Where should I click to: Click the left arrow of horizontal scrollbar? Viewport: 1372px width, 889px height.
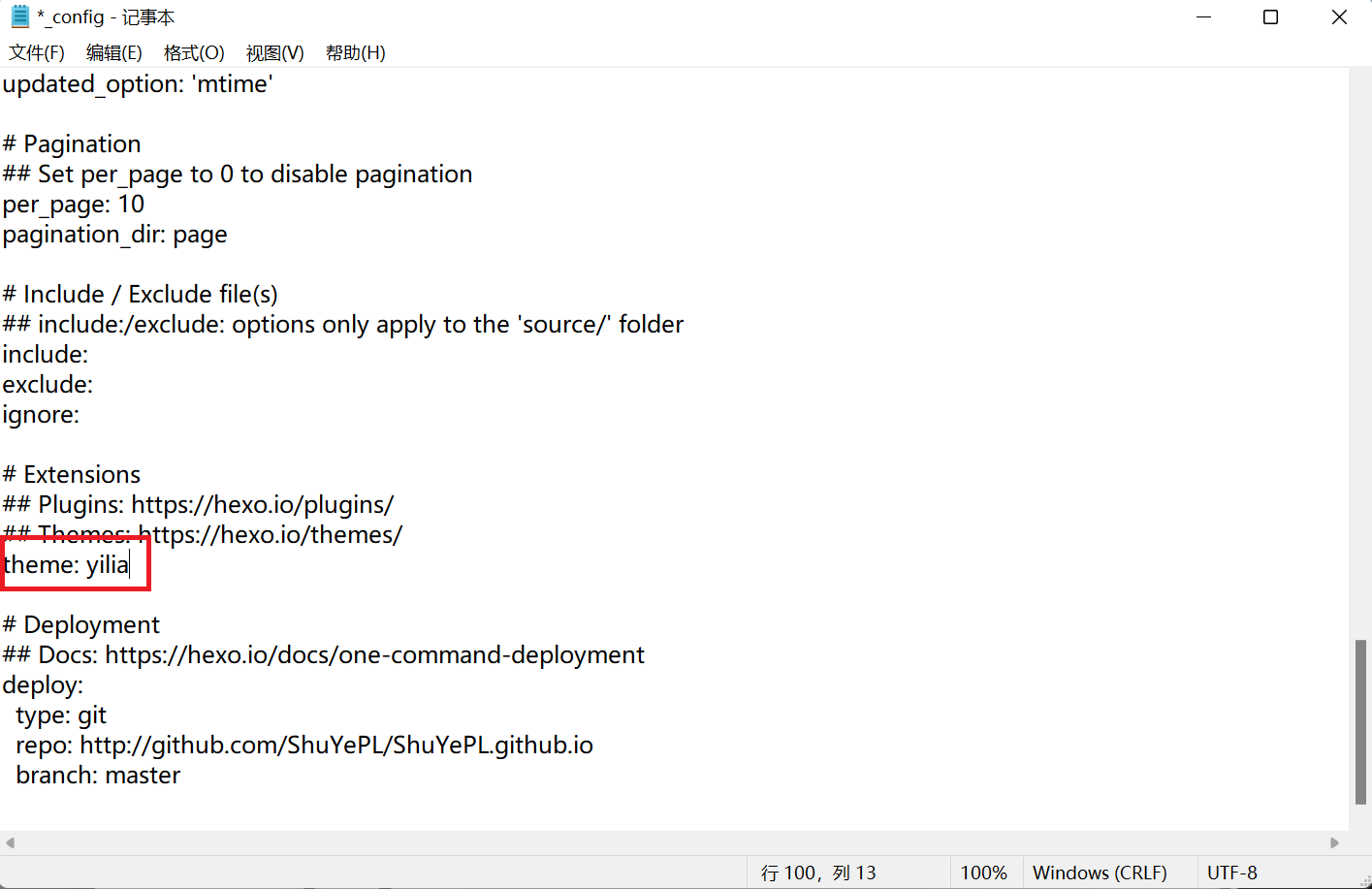point(10,842)
